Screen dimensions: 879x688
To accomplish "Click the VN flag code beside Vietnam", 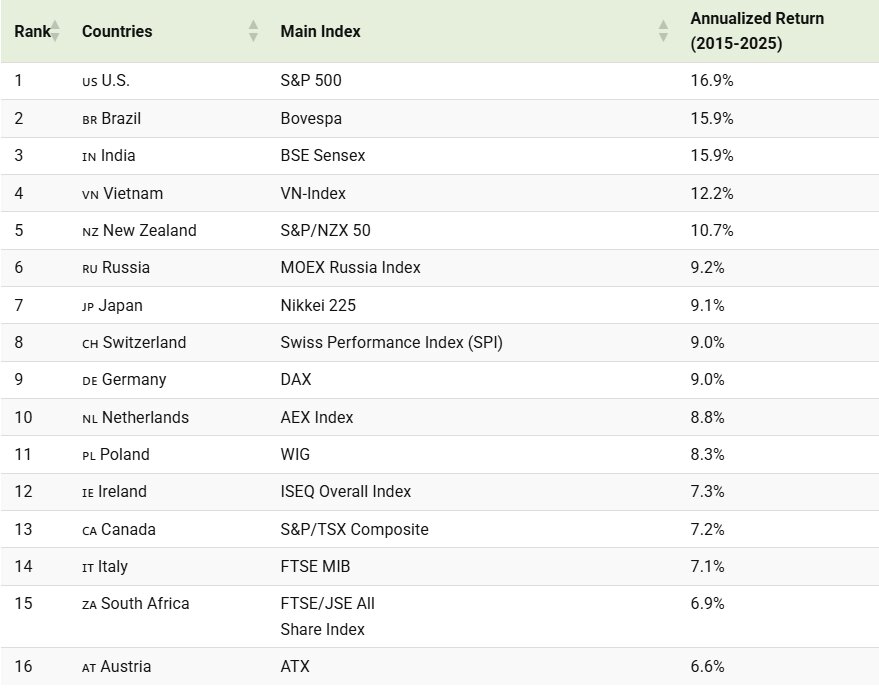I will click(90, 194).
